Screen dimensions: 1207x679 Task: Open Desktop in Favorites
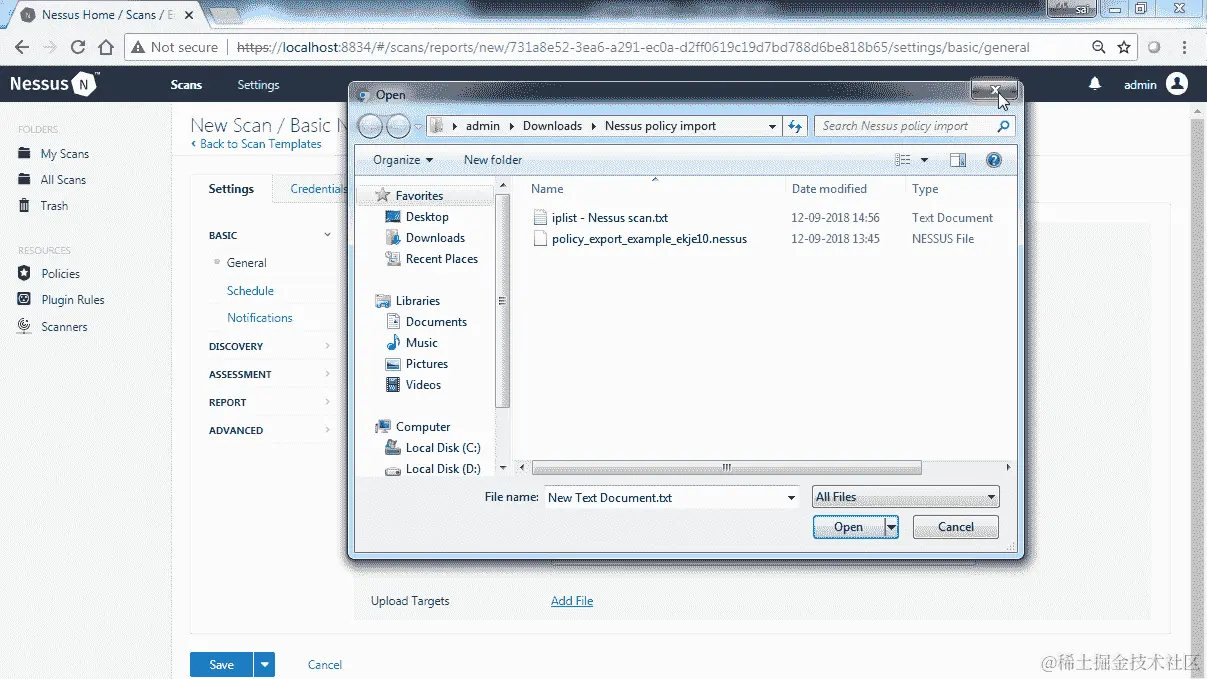(417, 217)
